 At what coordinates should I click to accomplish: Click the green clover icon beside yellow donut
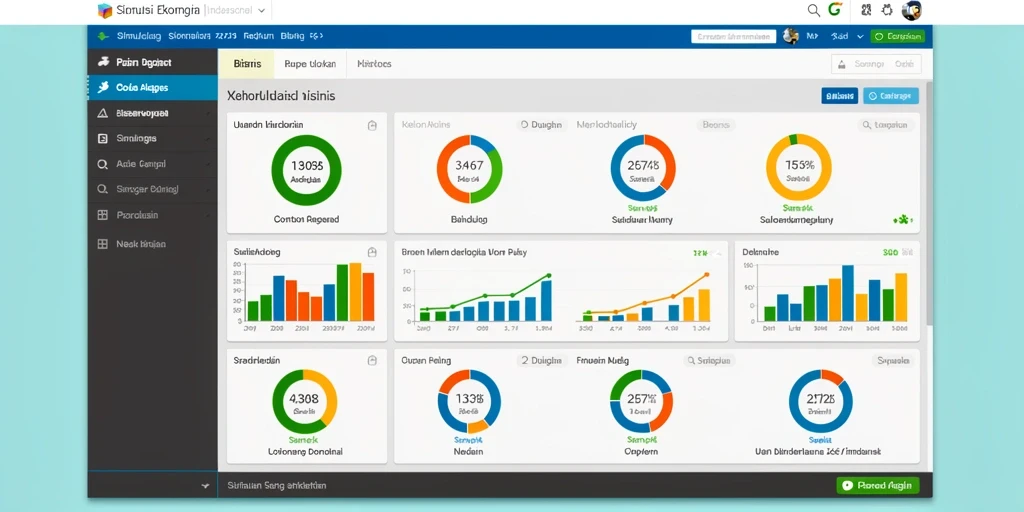click(902, 221)
